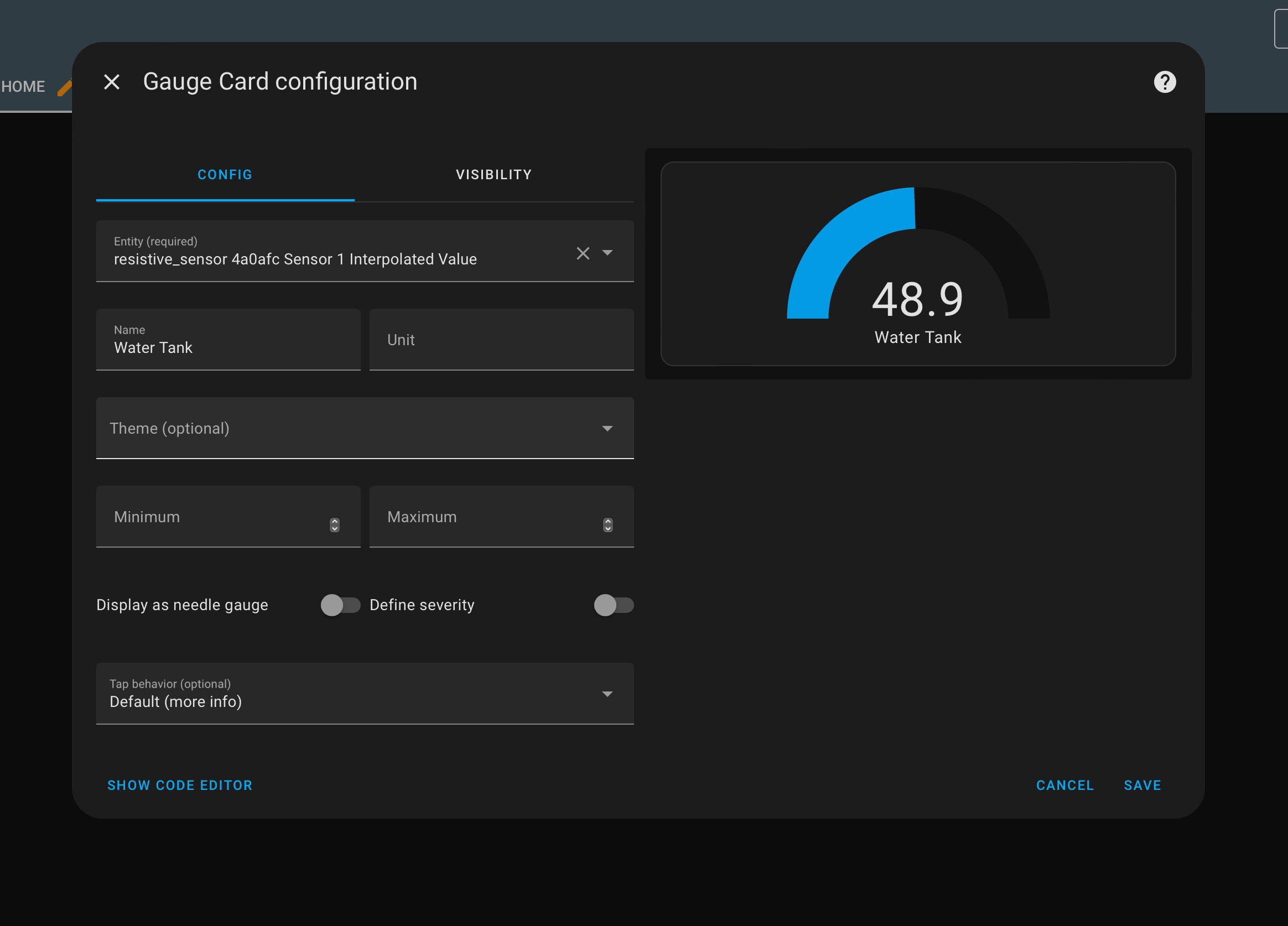Screen dimensions: 1288x926
Task: Click Show Code Editor
Action: pyautogui.click(x=180, y=785)
